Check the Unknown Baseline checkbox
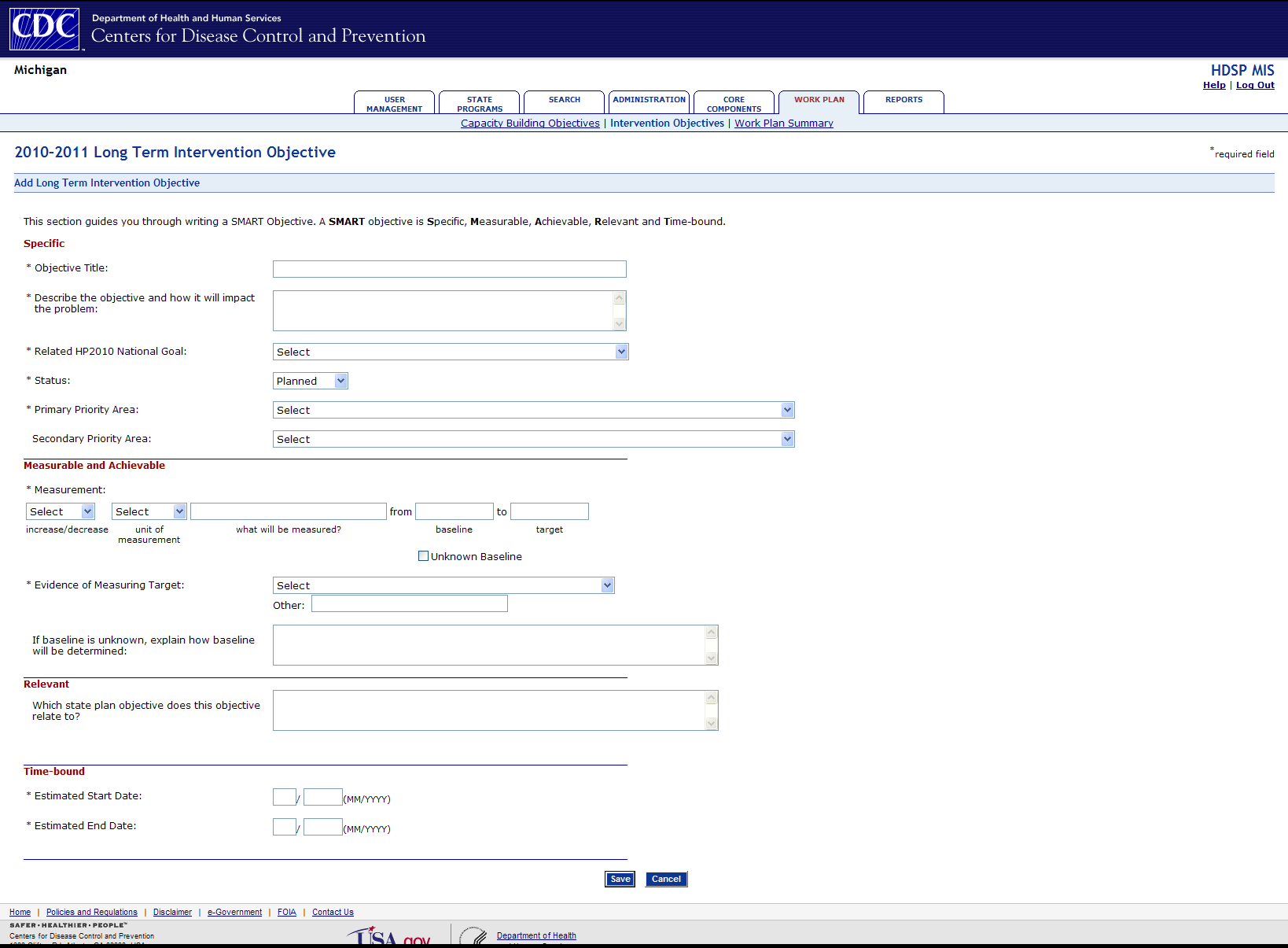The width and height of the screenshot is (1288, 948). 423,556
